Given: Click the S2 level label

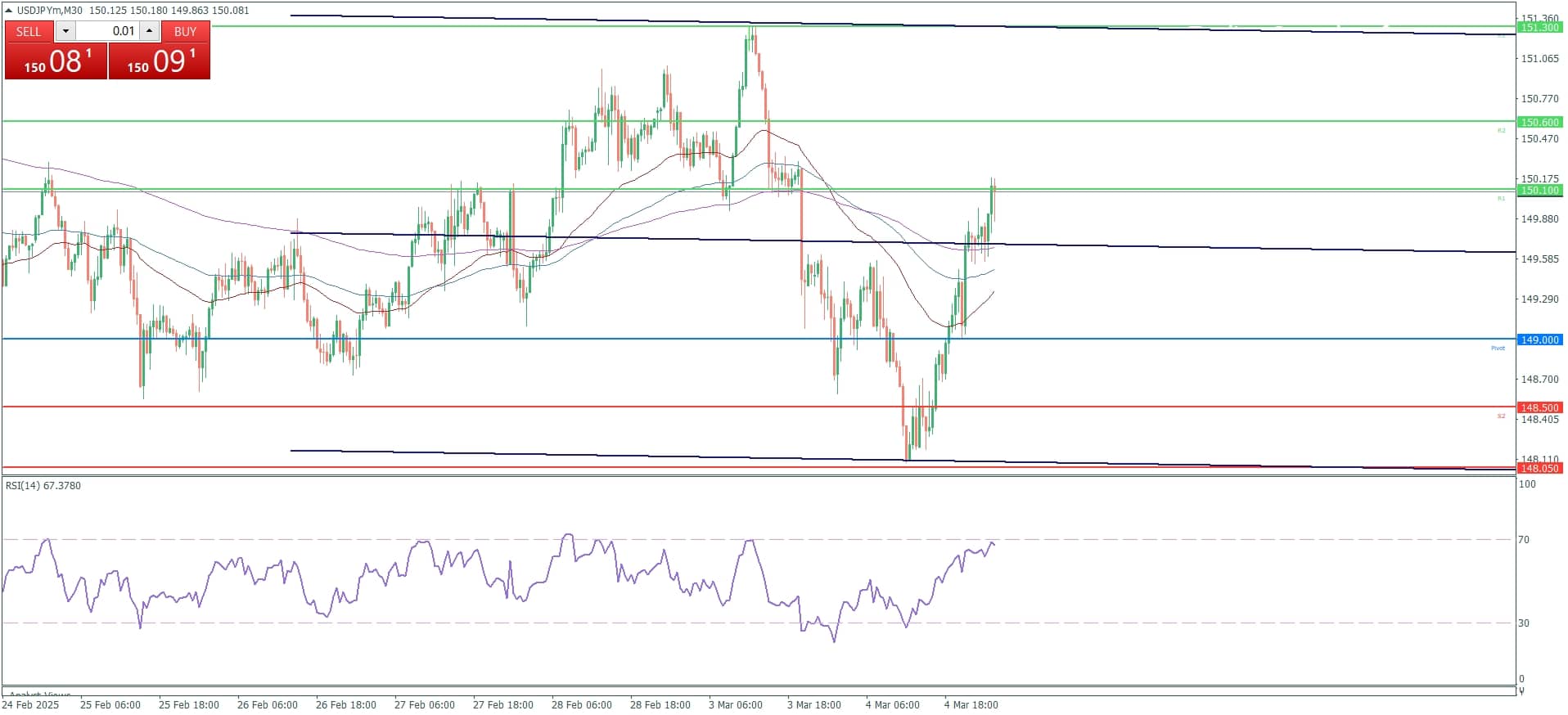Looking at the screenshot, I should click(x=1501, y=416).
